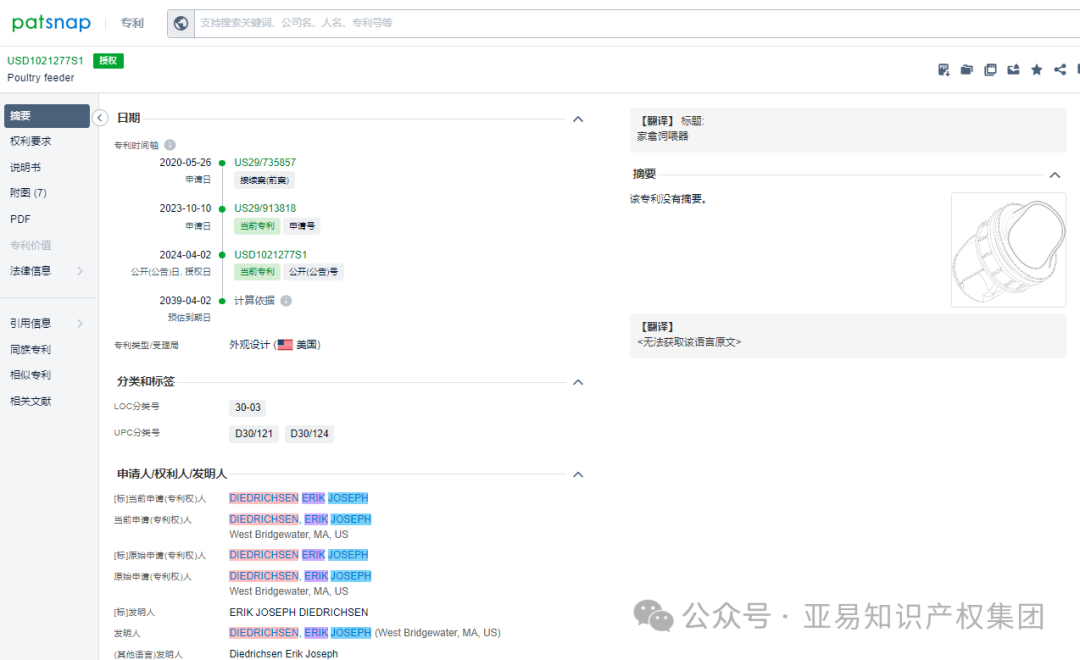Open the save to folder icon
This screenshot has height=660, width=1080.
coord(966,69)
